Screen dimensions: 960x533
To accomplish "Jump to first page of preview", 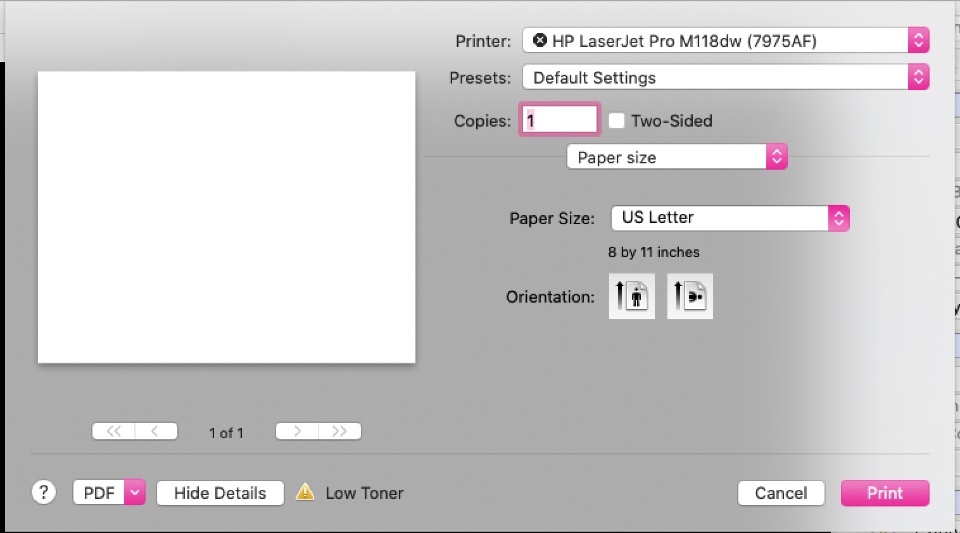I will click(113, 432).
